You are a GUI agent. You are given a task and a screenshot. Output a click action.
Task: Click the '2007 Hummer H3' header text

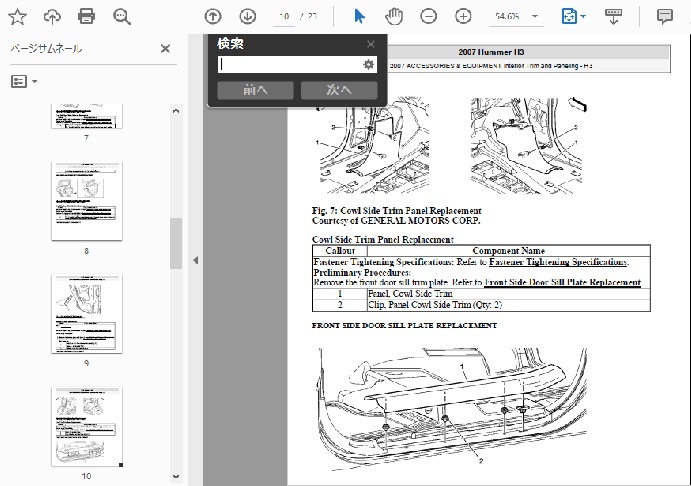coord(491,52)
